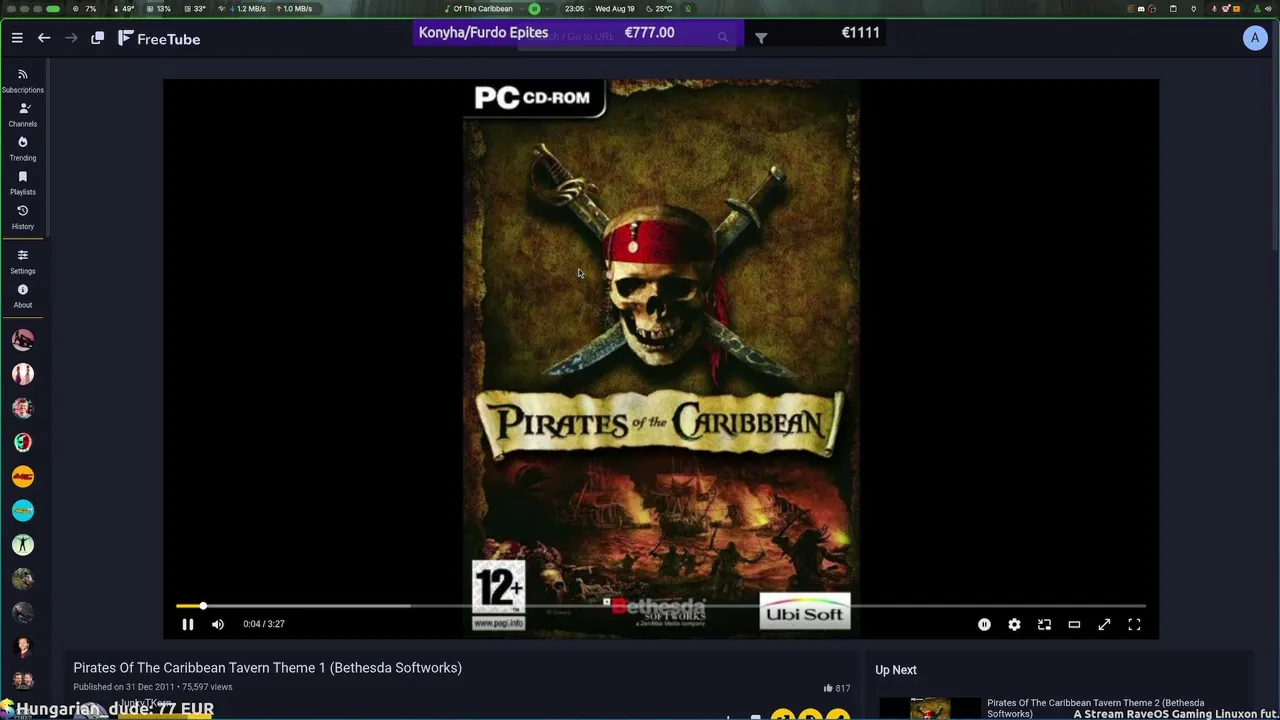1280x720 pixels.
Task: Go back with the left arrow
Action: [44, 38]
